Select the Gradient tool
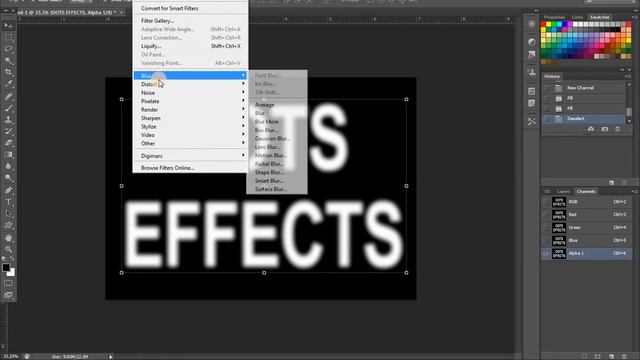The width and height of the screenshot is (640, 360). point(8,155)
